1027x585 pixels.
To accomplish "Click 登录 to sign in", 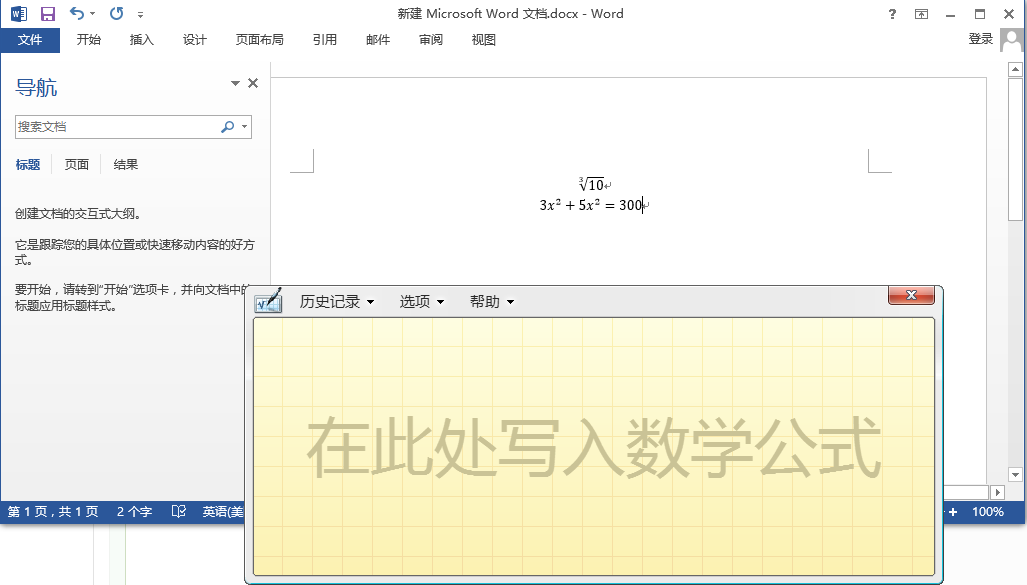I will click(980, 39).
